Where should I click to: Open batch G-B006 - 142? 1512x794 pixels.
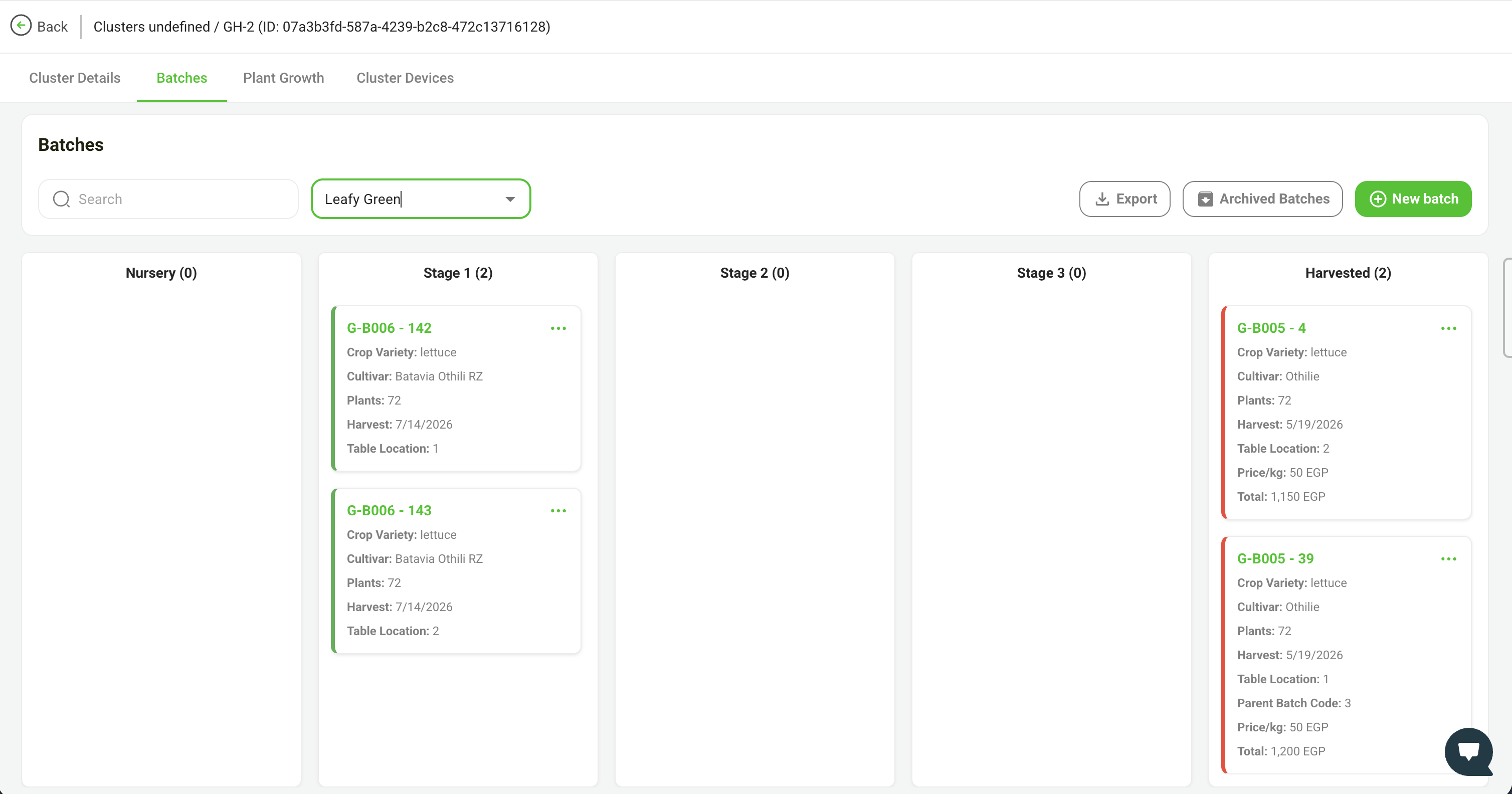tap(389, 328)
